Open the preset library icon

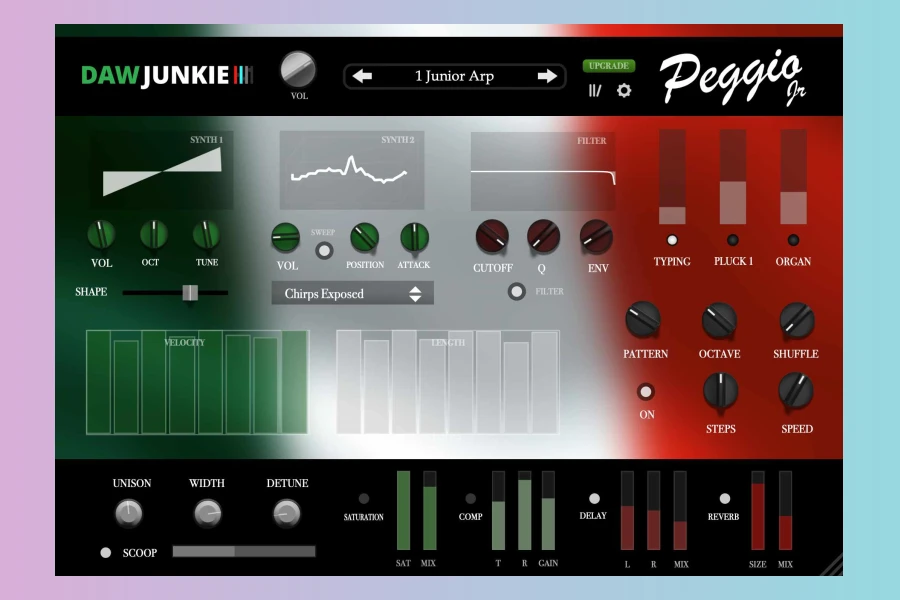595,90
